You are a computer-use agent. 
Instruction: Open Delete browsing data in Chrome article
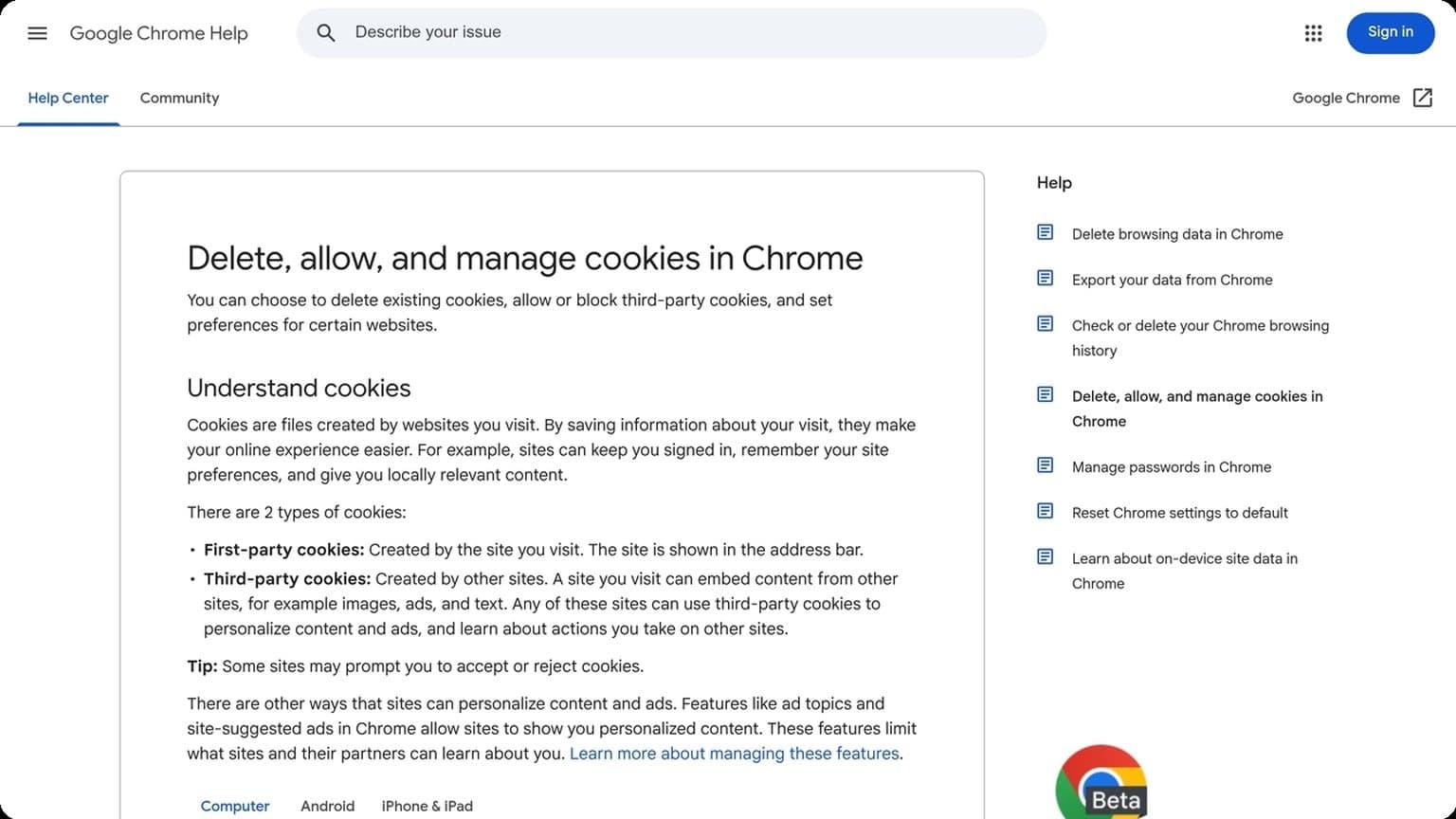tap(1177, 233)
